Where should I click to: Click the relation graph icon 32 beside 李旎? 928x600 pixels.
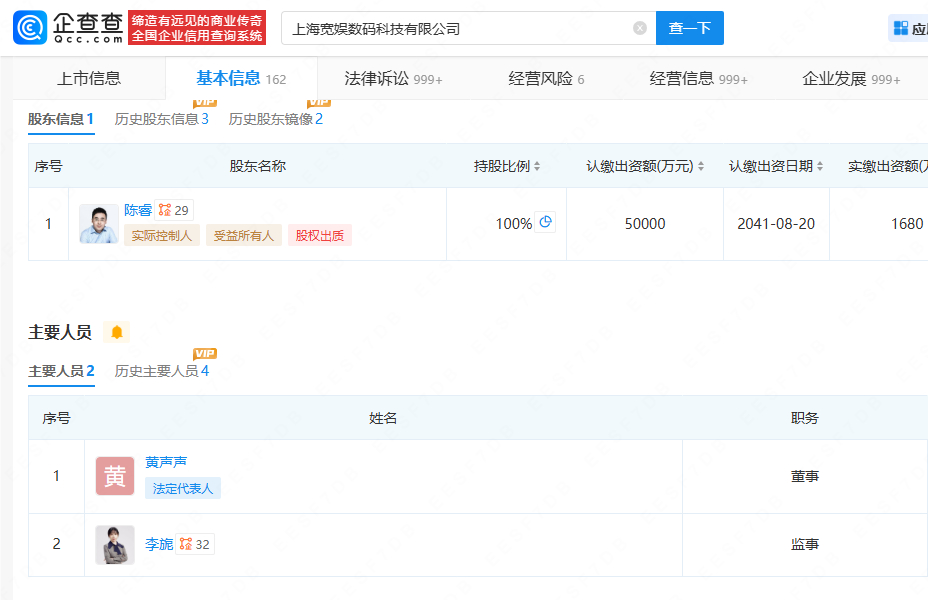pos(195,544)
